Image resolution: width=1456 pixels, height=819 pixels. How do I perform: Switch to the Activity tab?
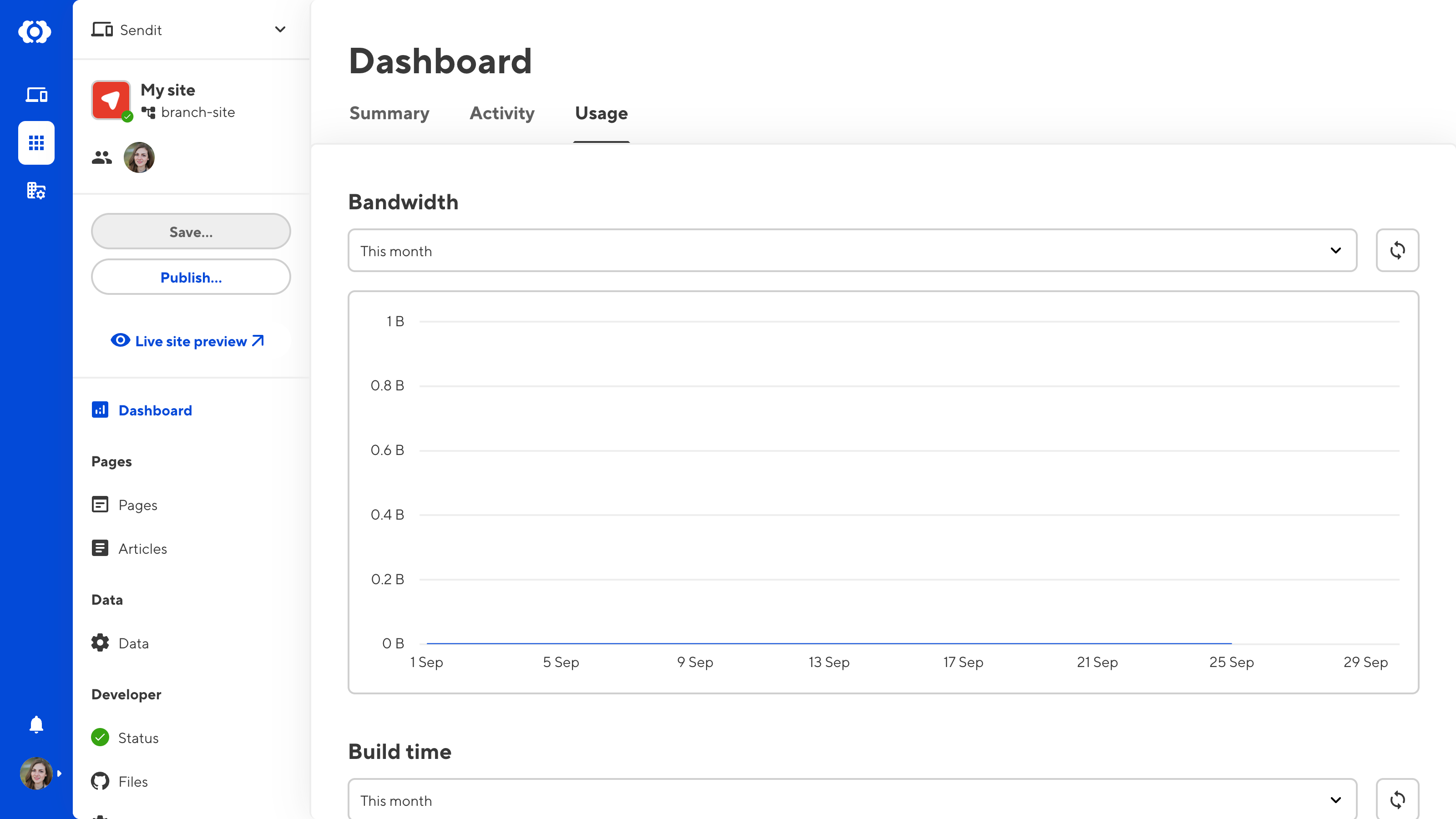click(x=502, y=113)
